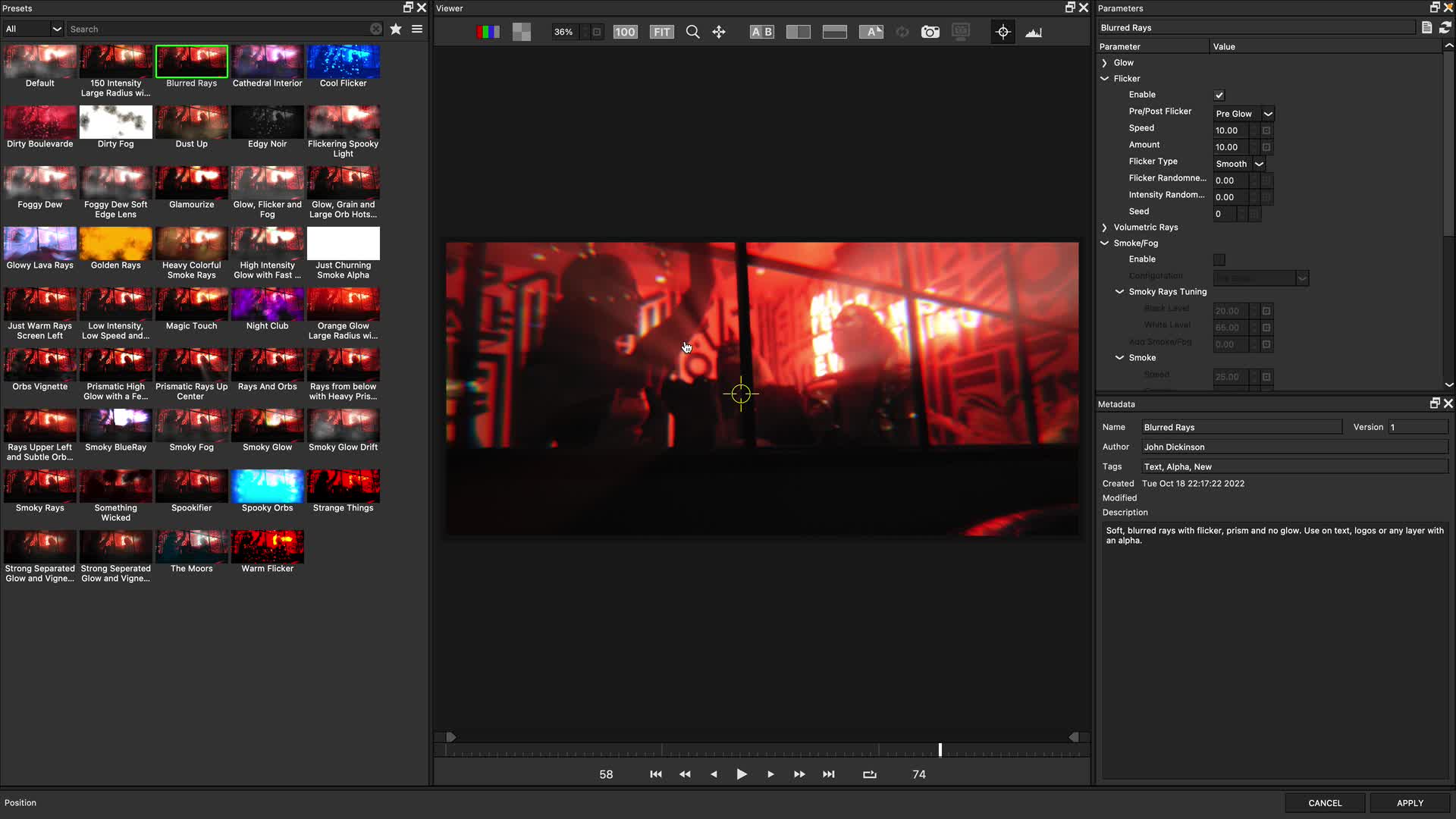The image size is (1456, 819).
Task: Open the All category filter dropdown
Action: (x=33, y=28)
